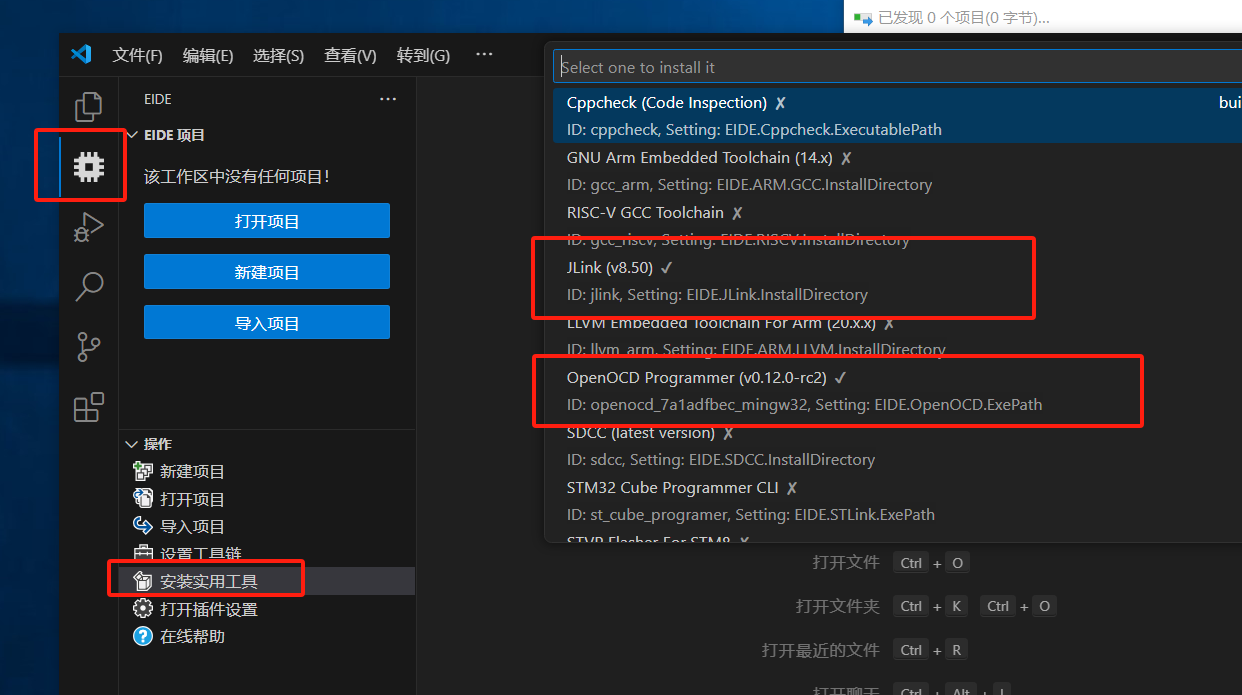This screenshot has width=1242, height=695.
Task: Click the 在线帮助 question mark icon
Action: coord(143,636)
